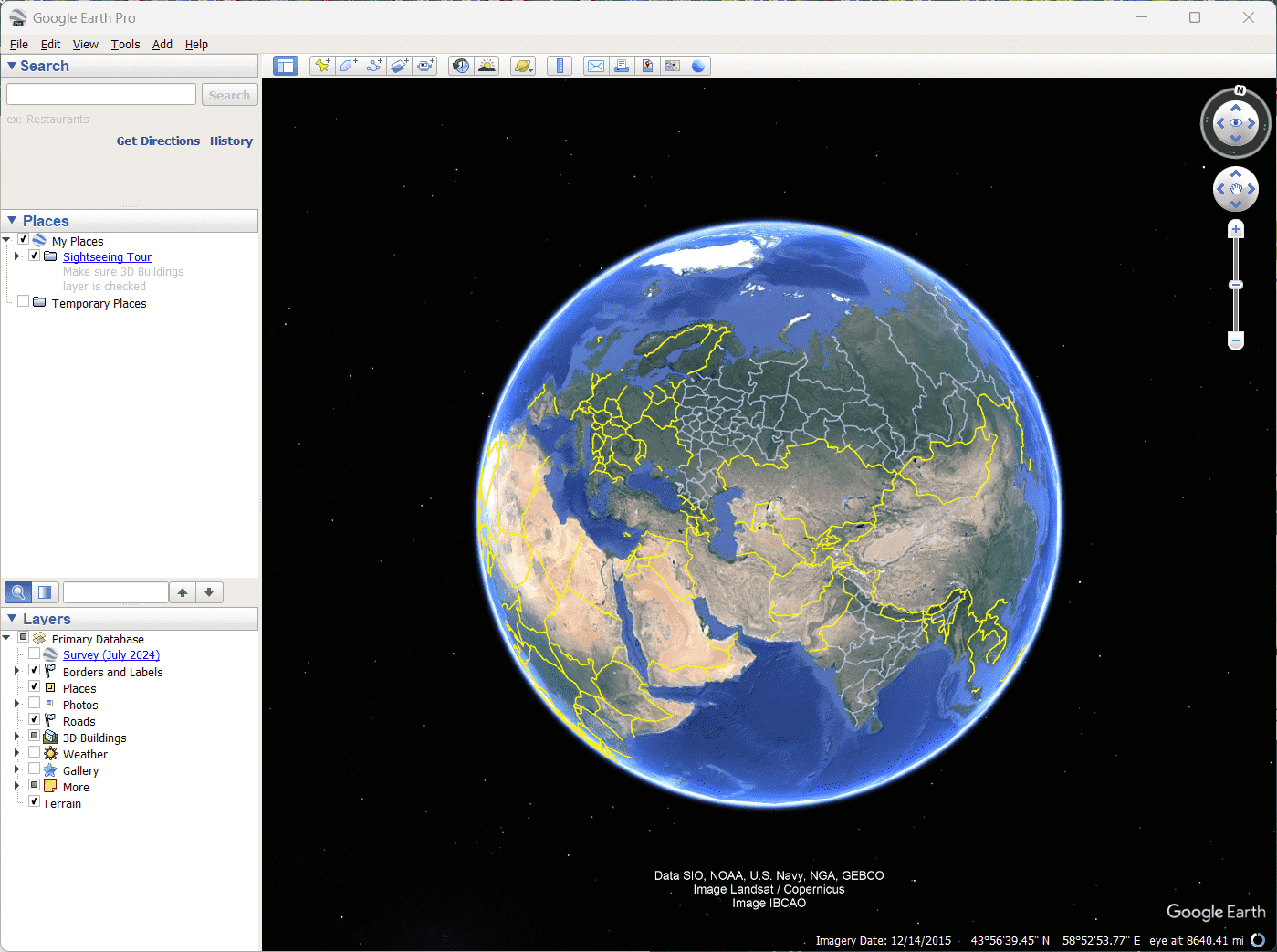Expand the Weather layer tree
1277x952 pixels.
click(x=16, y=753)
